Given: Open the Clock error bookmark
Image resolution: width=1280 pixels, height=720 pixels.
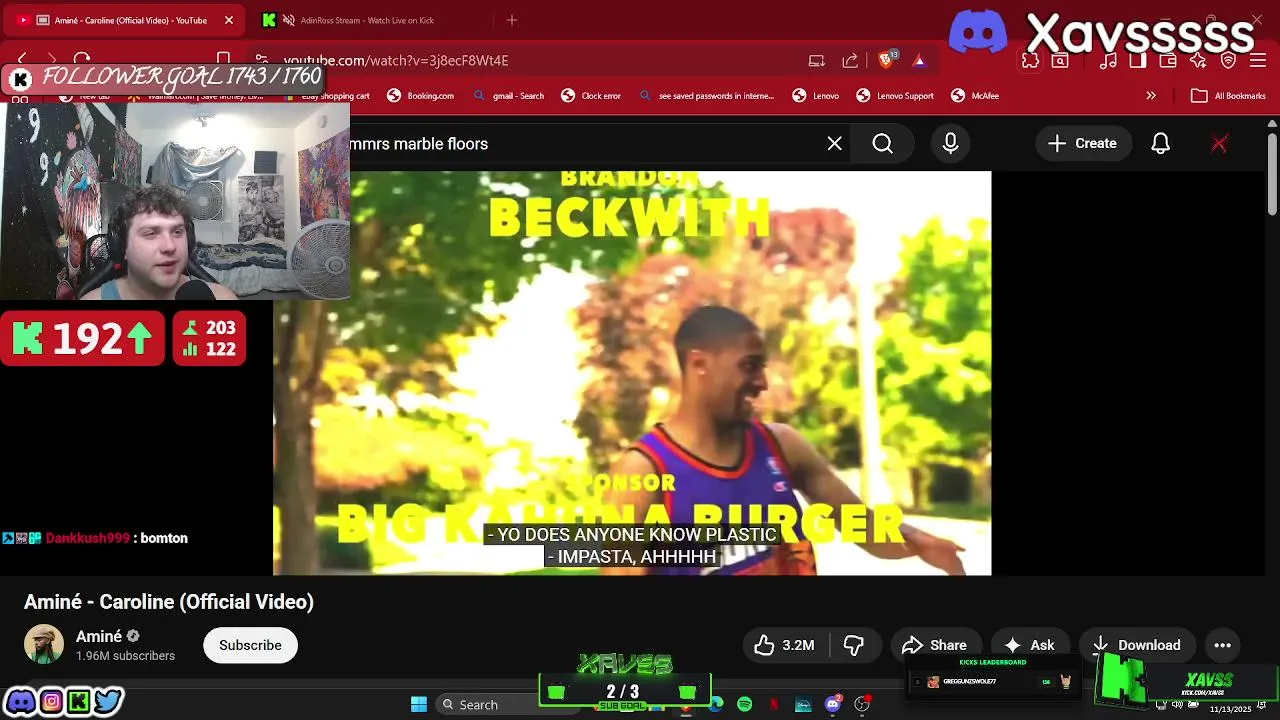Looking at the screenshot, I should 591,96.
